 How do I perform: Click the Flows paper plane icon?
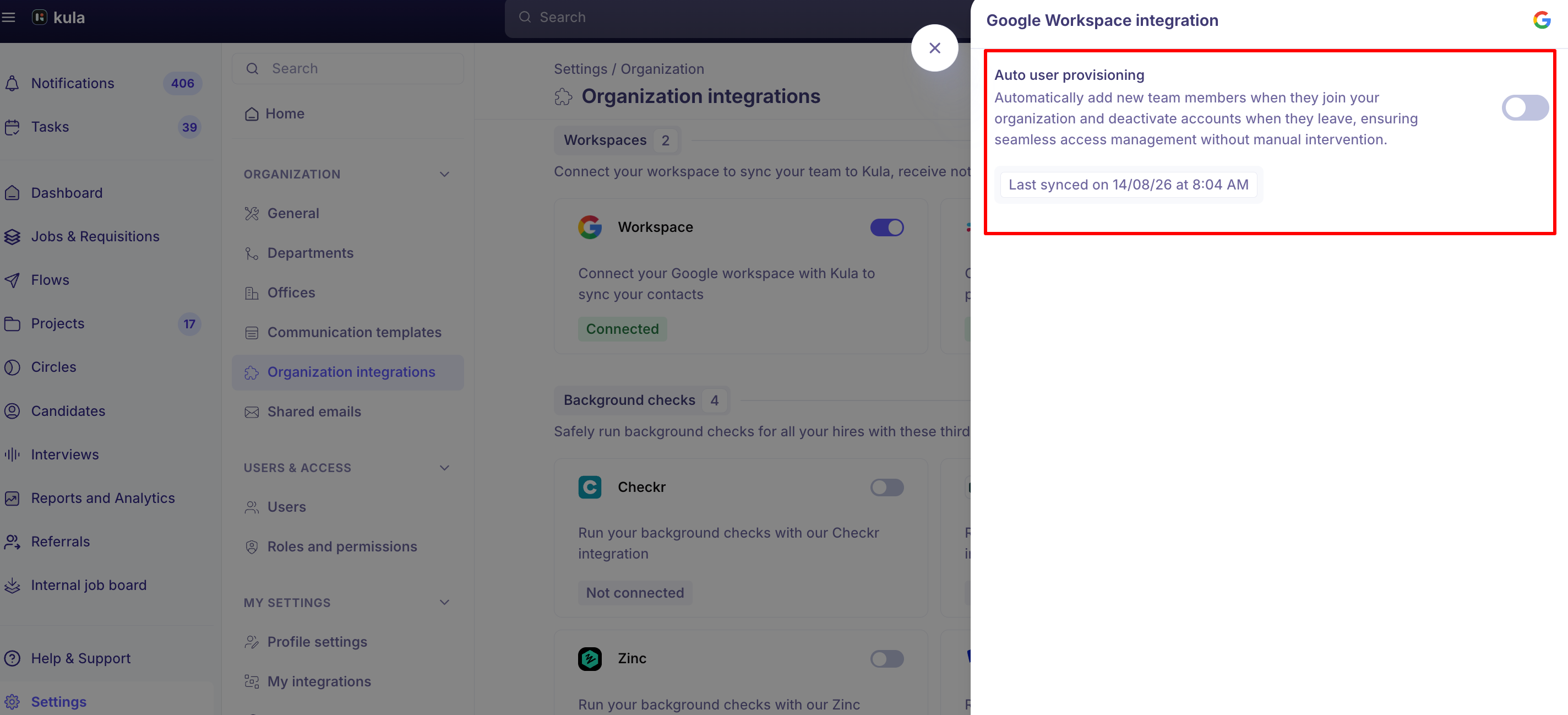(x=12, y=280)
